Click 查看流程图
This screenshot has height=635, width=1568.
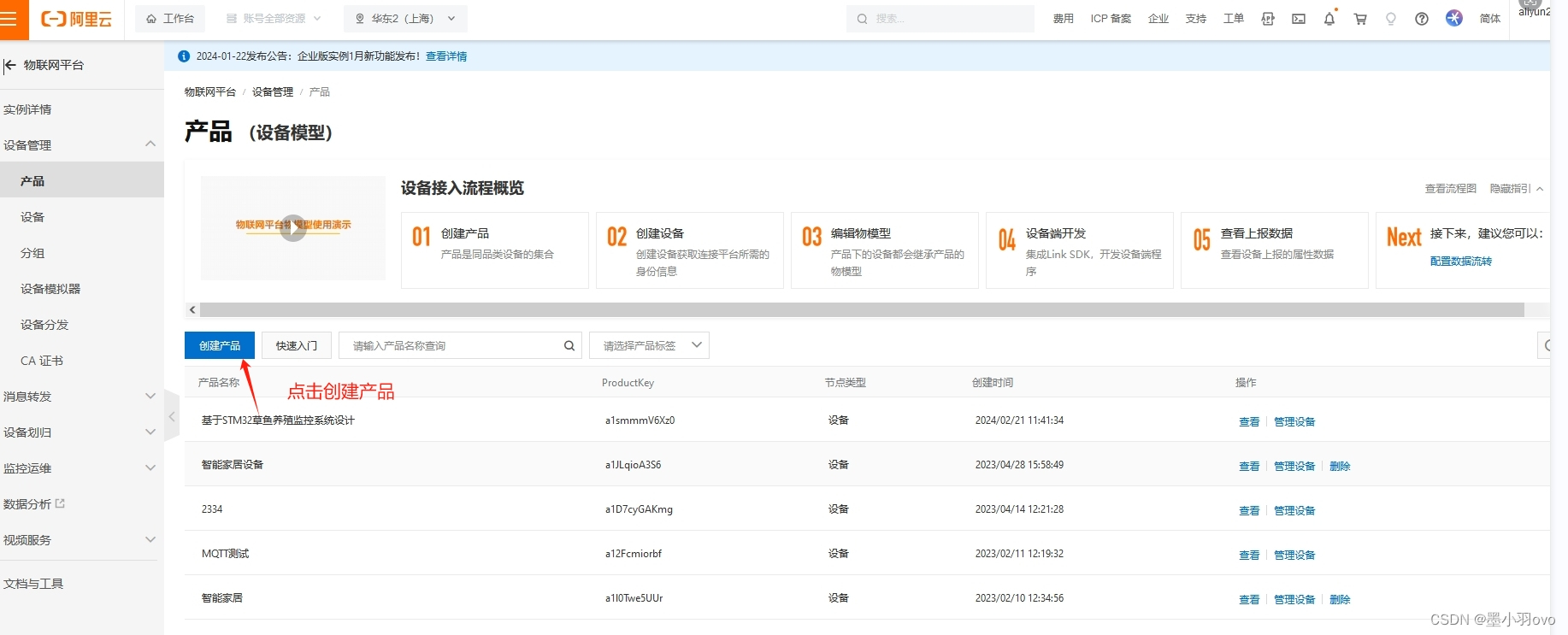tap(1451, 189)
